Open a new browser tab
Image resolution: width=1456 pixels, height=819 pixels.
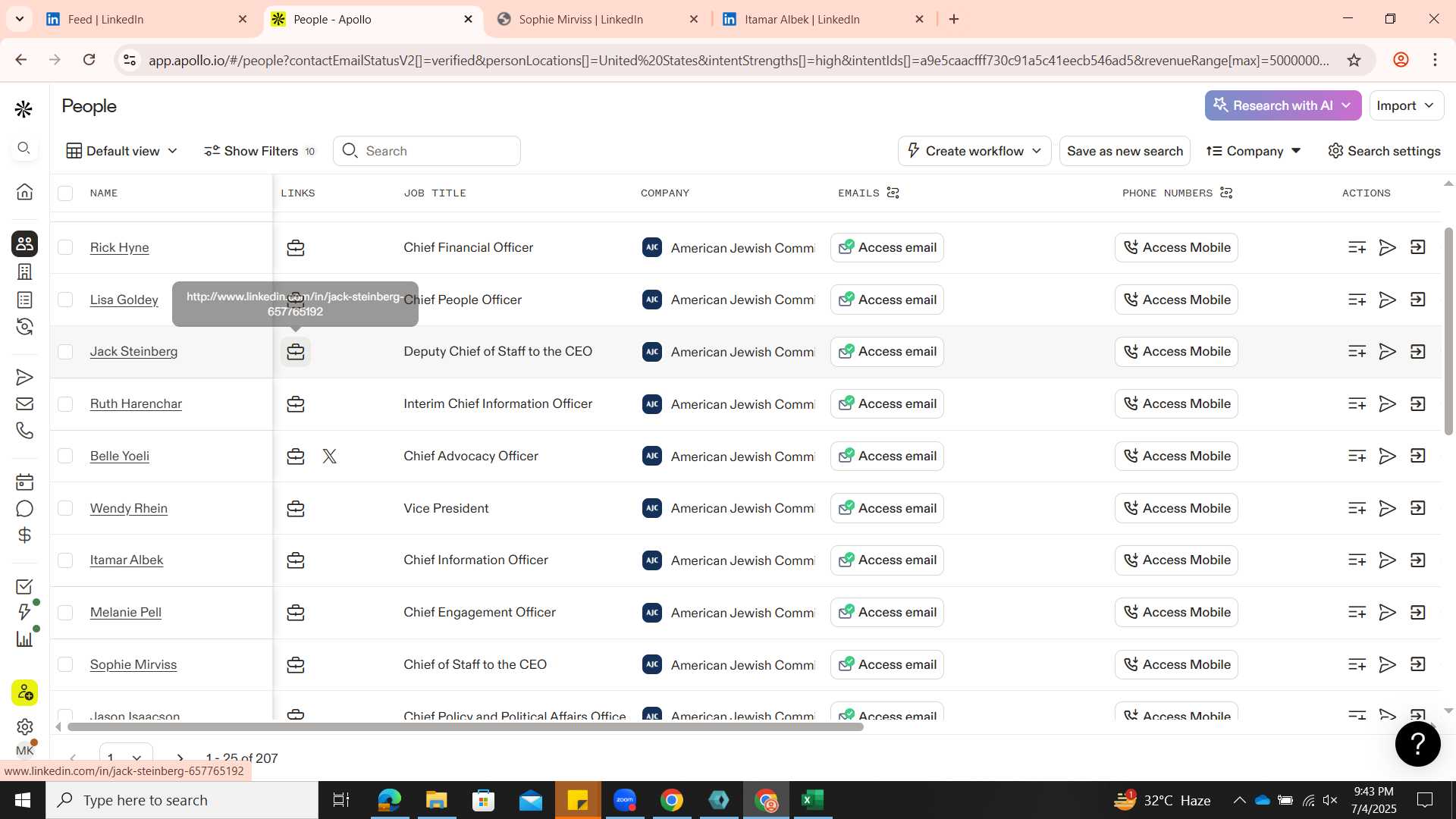point(954,19)
